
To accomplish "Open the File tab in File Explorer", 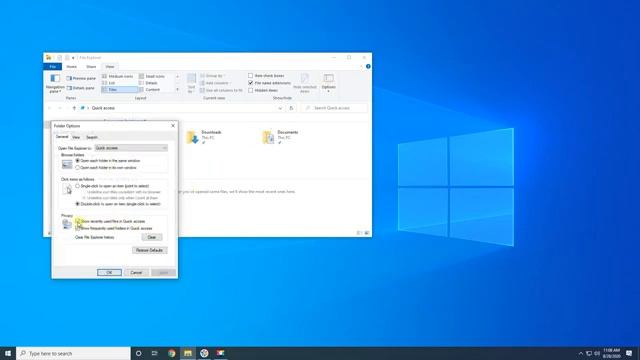I will click(53, 67).
